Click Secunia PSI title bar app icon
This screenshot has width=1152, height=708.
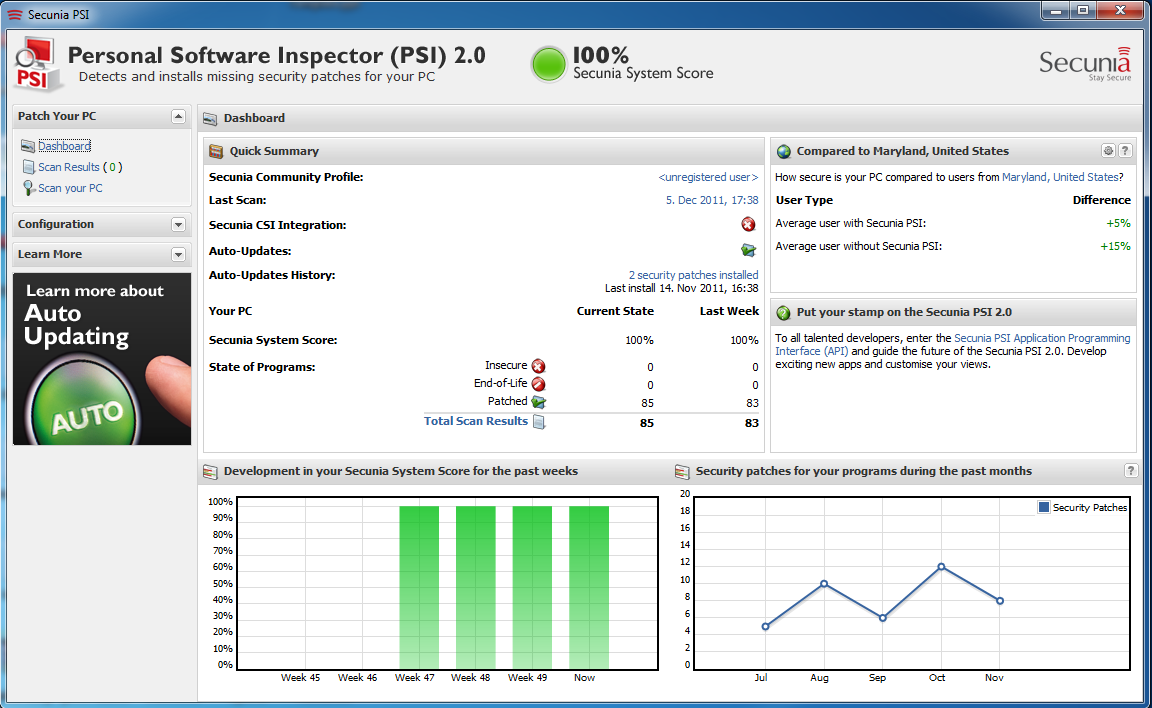[15, 15]
